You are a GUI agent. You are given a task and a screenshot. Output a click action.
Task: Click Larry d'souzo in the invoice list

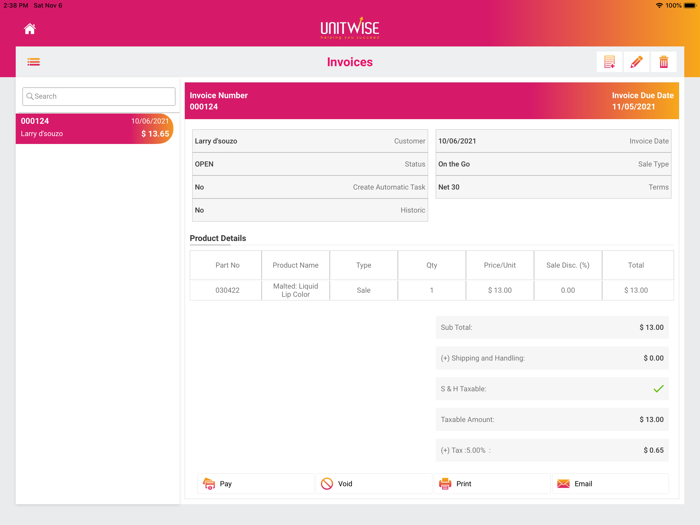(42, 134)
